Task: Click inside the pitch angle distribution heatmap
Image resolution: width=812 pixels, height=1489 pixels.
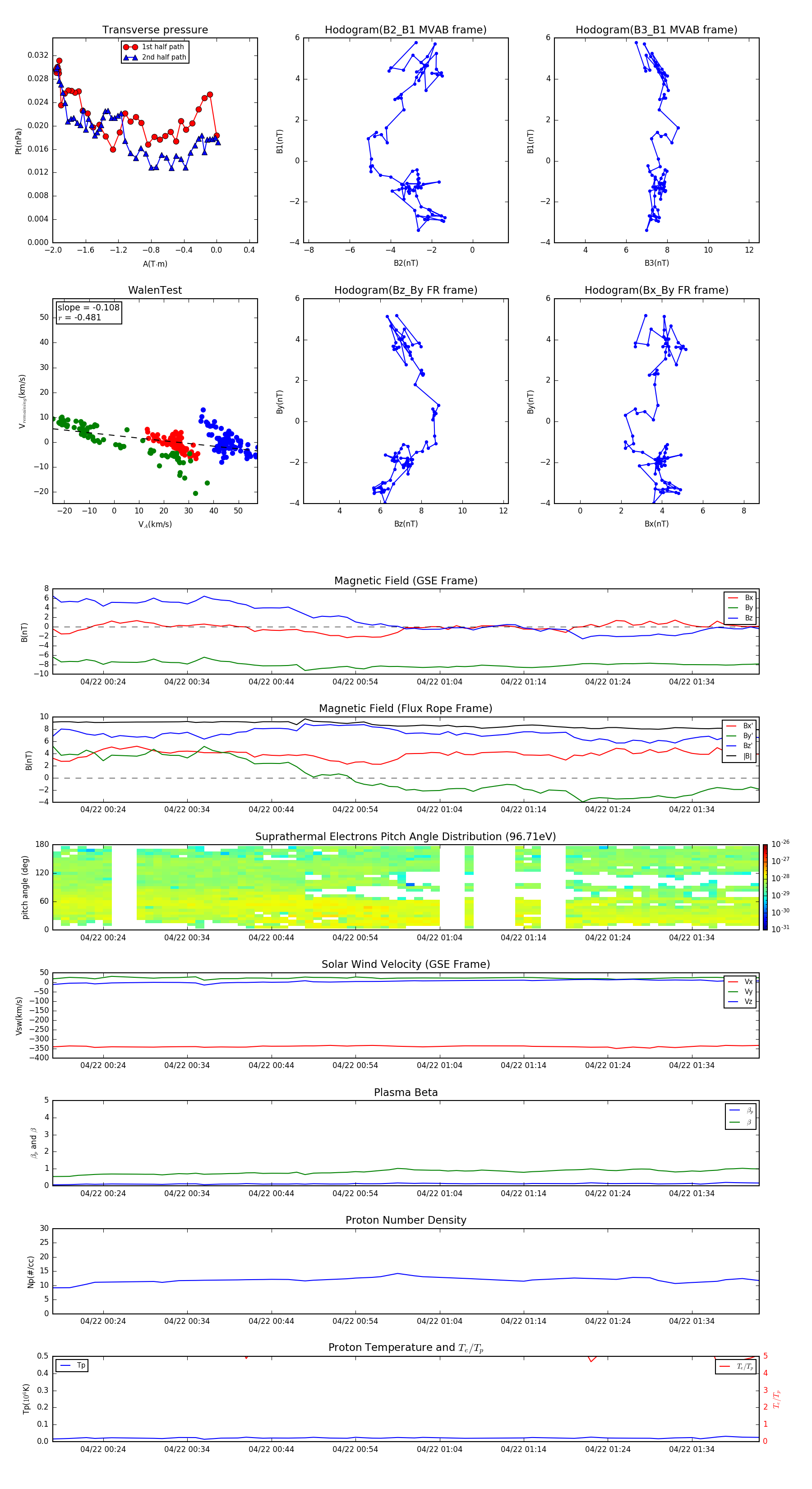Action: coord(406,887)
